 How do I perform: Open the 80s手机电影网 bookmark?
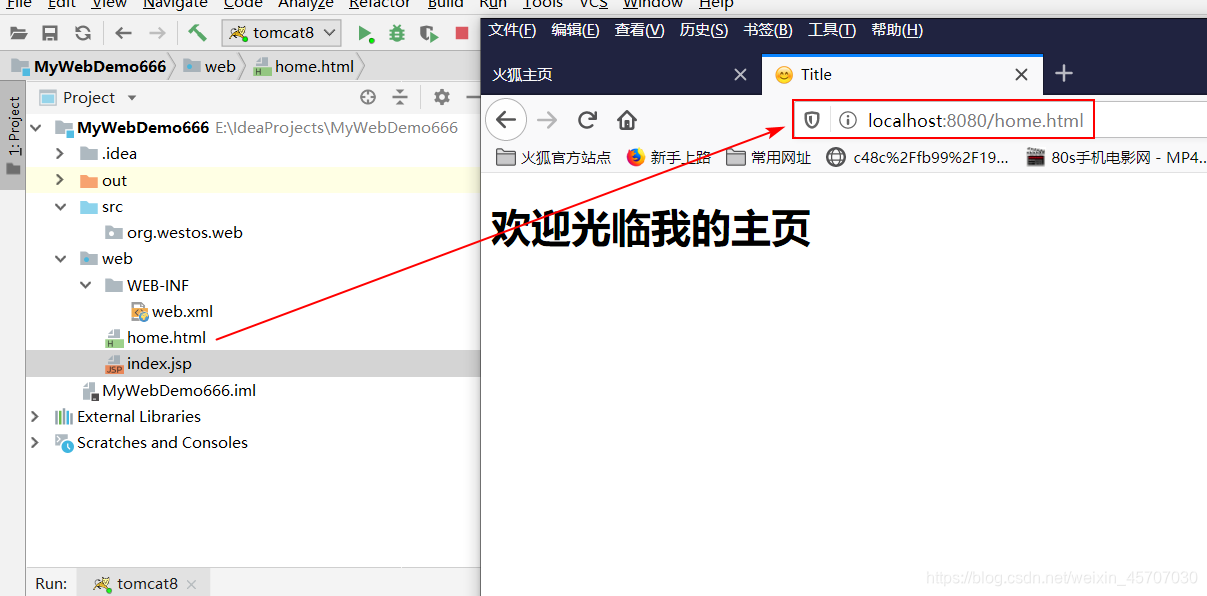[1115, 157]
